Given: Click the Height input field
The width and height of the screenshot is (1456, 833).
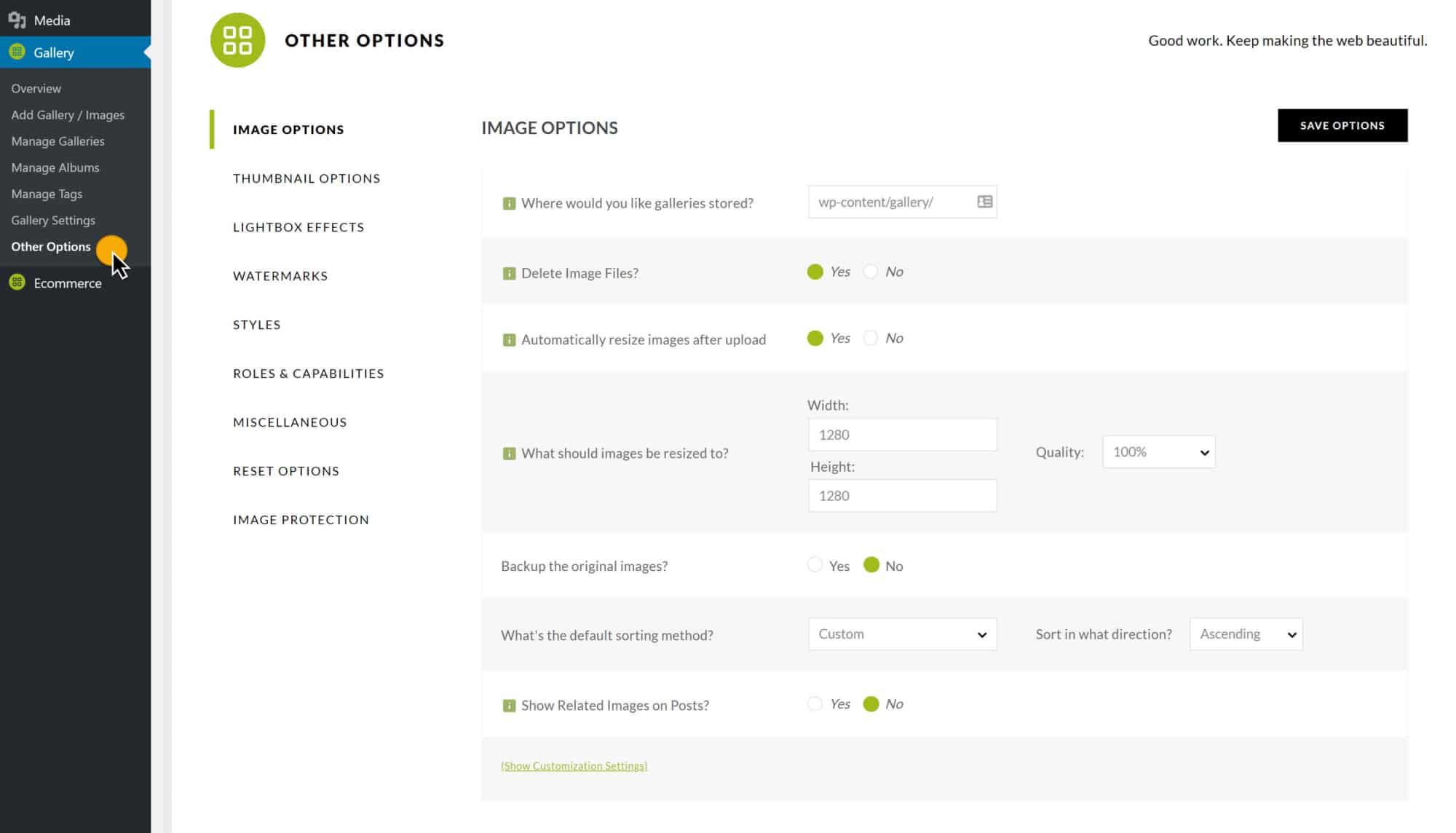Looking at the screenshot, I should pyautogui.click(x=902, y=495).
